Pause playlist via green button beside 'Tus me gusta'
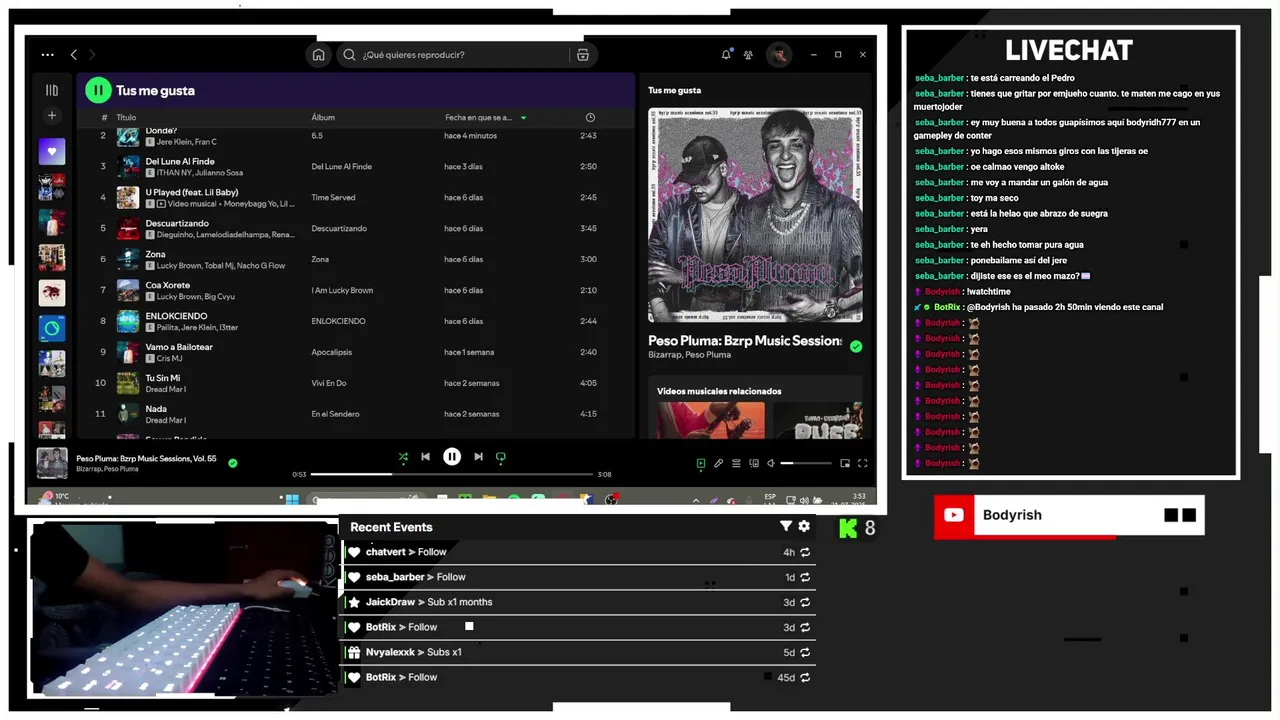The image size is (1280, 720). click(97, 90)
